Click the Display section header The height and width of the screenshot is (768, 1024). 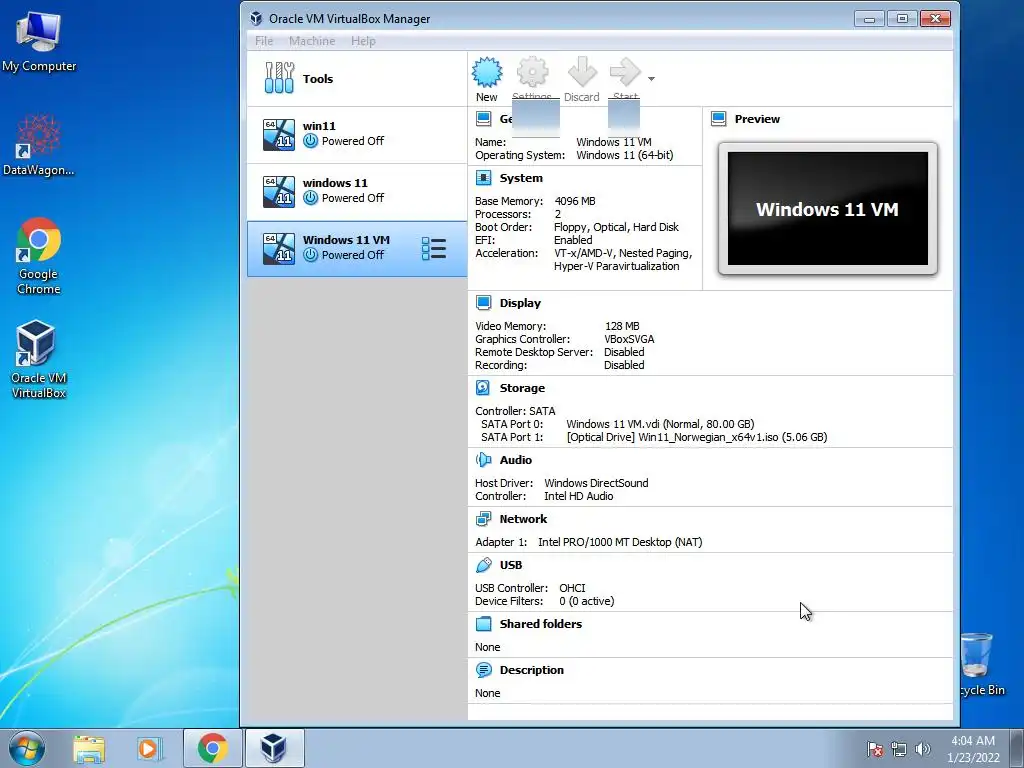click(x=520, y=303)
